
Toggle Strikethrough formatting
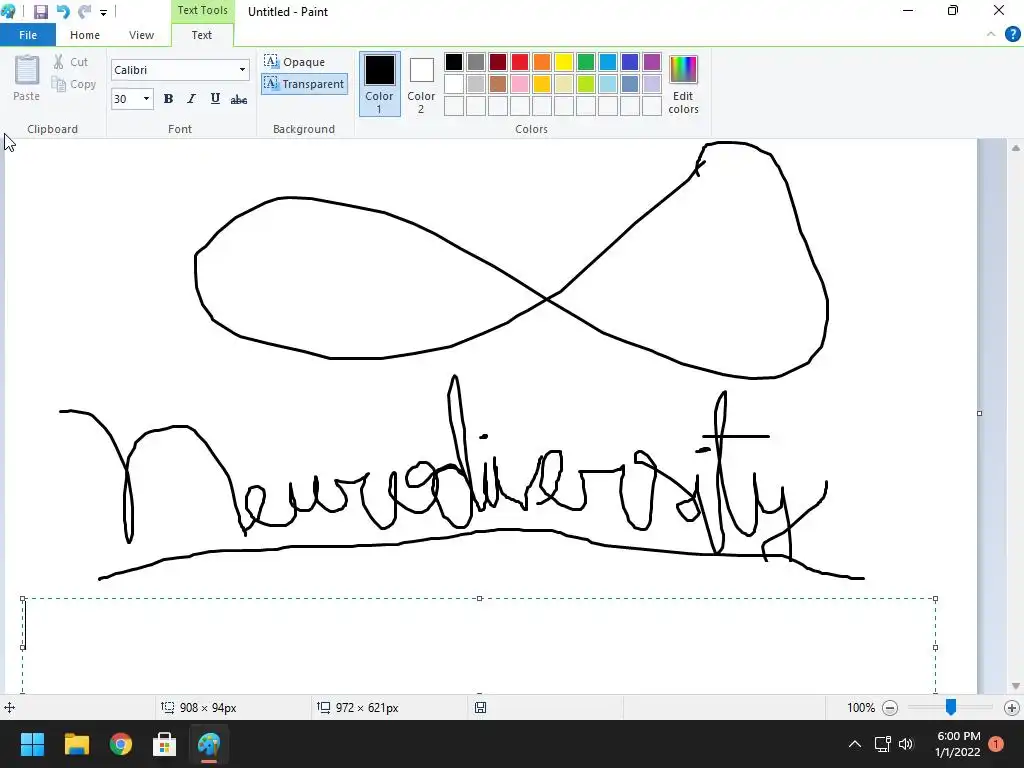point(239,99)
